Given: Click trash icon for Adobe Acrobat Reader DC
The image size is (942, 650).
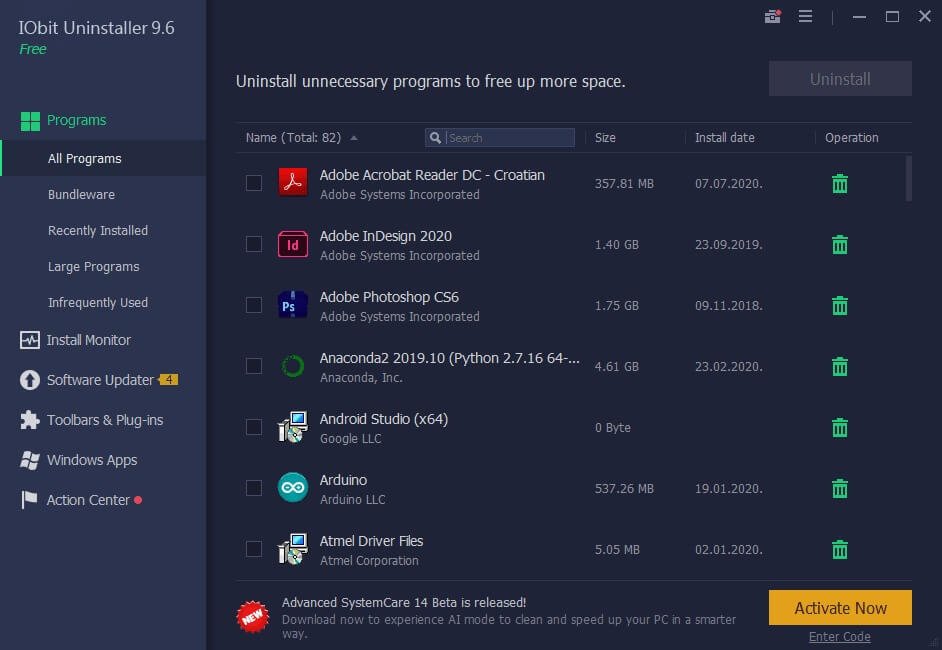Looking at the screenshot, I should (839, 183).
